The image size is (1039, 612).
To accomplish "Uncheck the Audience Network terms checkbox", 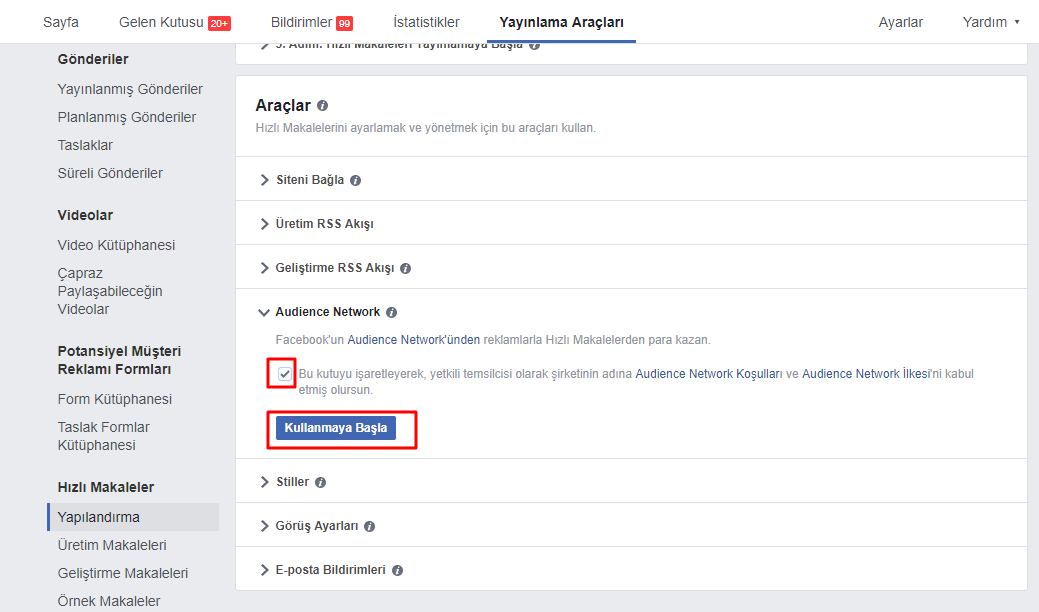I will coord(285,374).
